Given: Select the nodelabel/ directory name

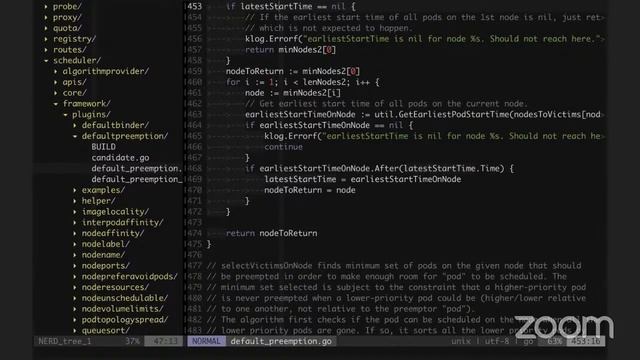Looking at the screenshot, I should pos(106,244).
